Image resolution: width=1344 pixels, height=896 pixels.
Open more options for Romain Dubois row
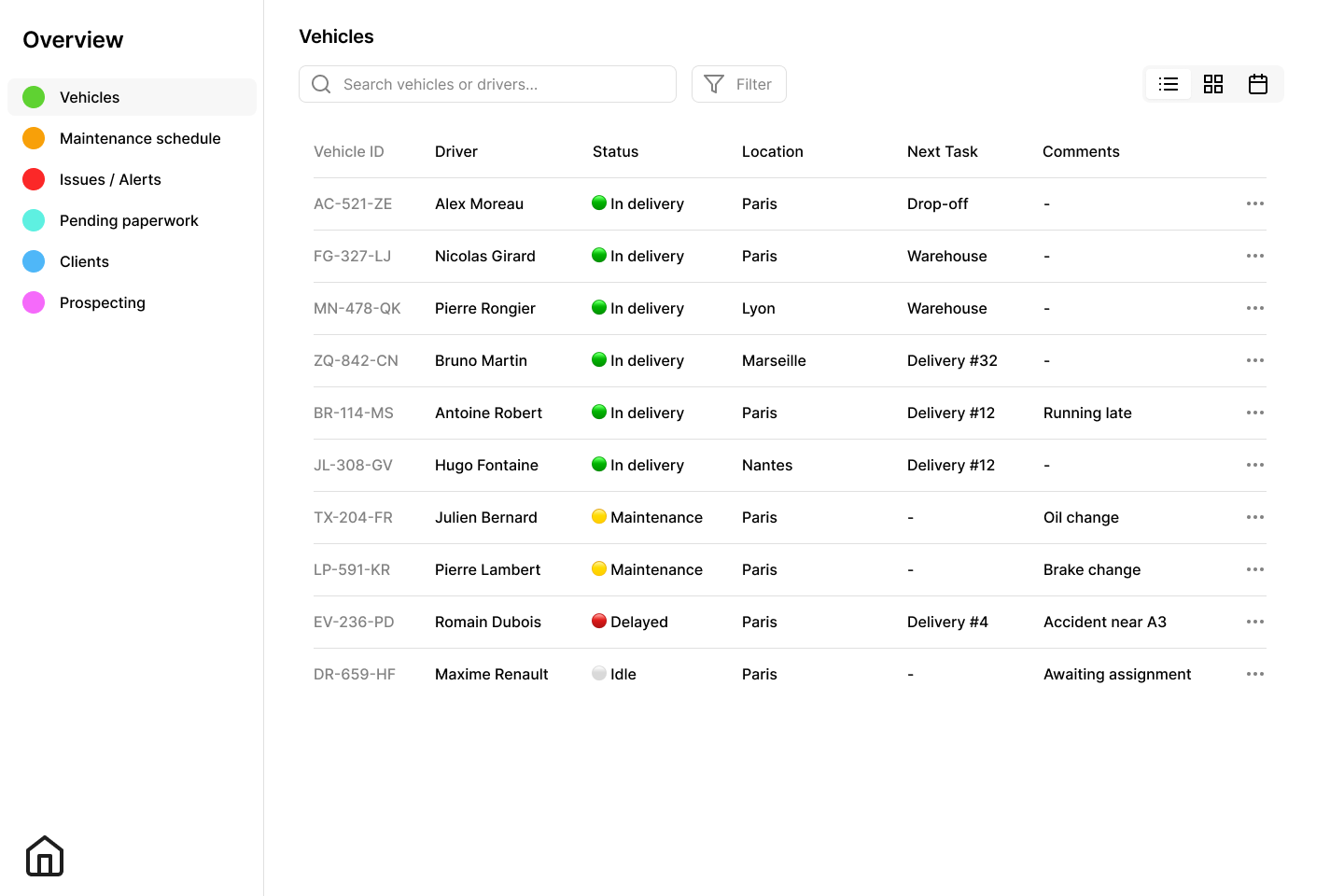click(x=1255, y=622)
